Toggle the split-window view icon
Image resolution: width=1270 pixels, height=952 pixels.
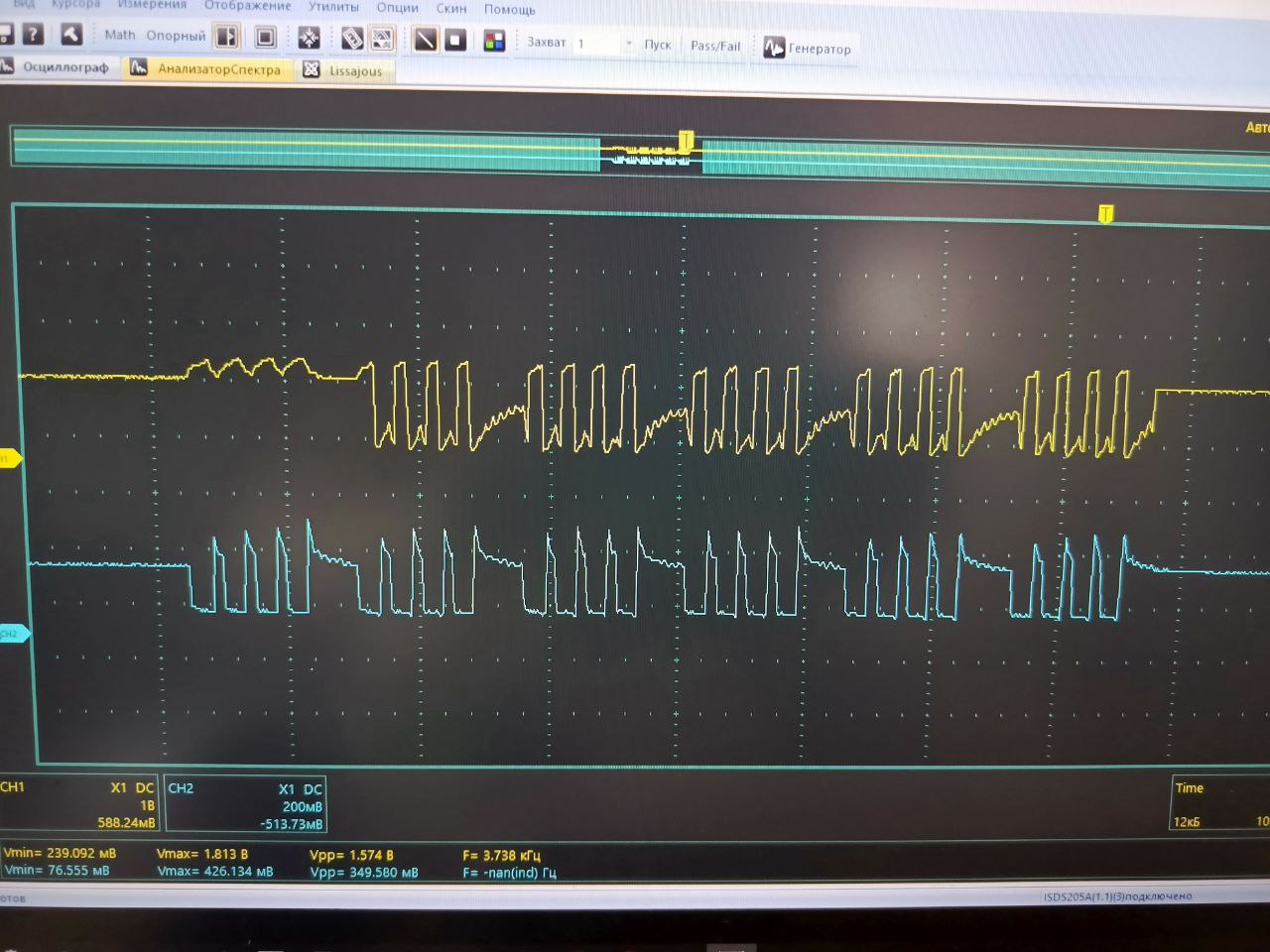point(226,38)
